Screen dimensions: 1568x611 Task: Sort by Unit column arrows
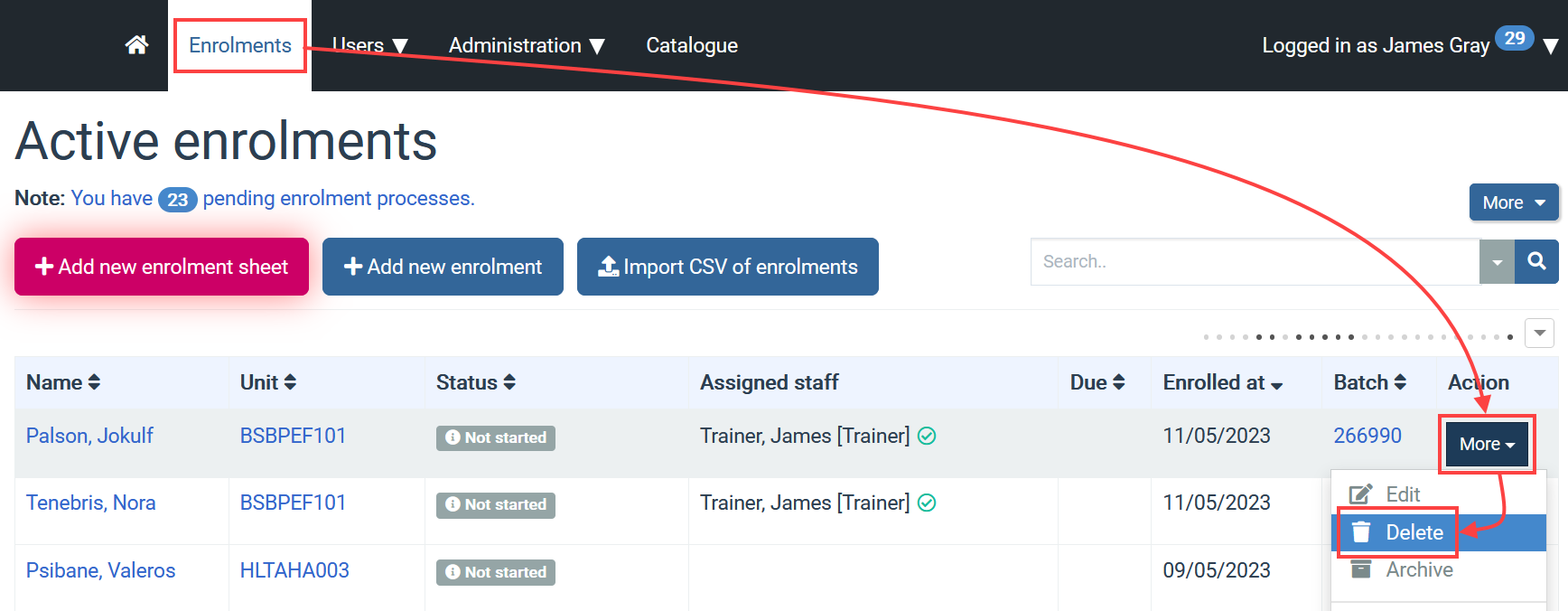pyautogui.click(x=290, y=382)
